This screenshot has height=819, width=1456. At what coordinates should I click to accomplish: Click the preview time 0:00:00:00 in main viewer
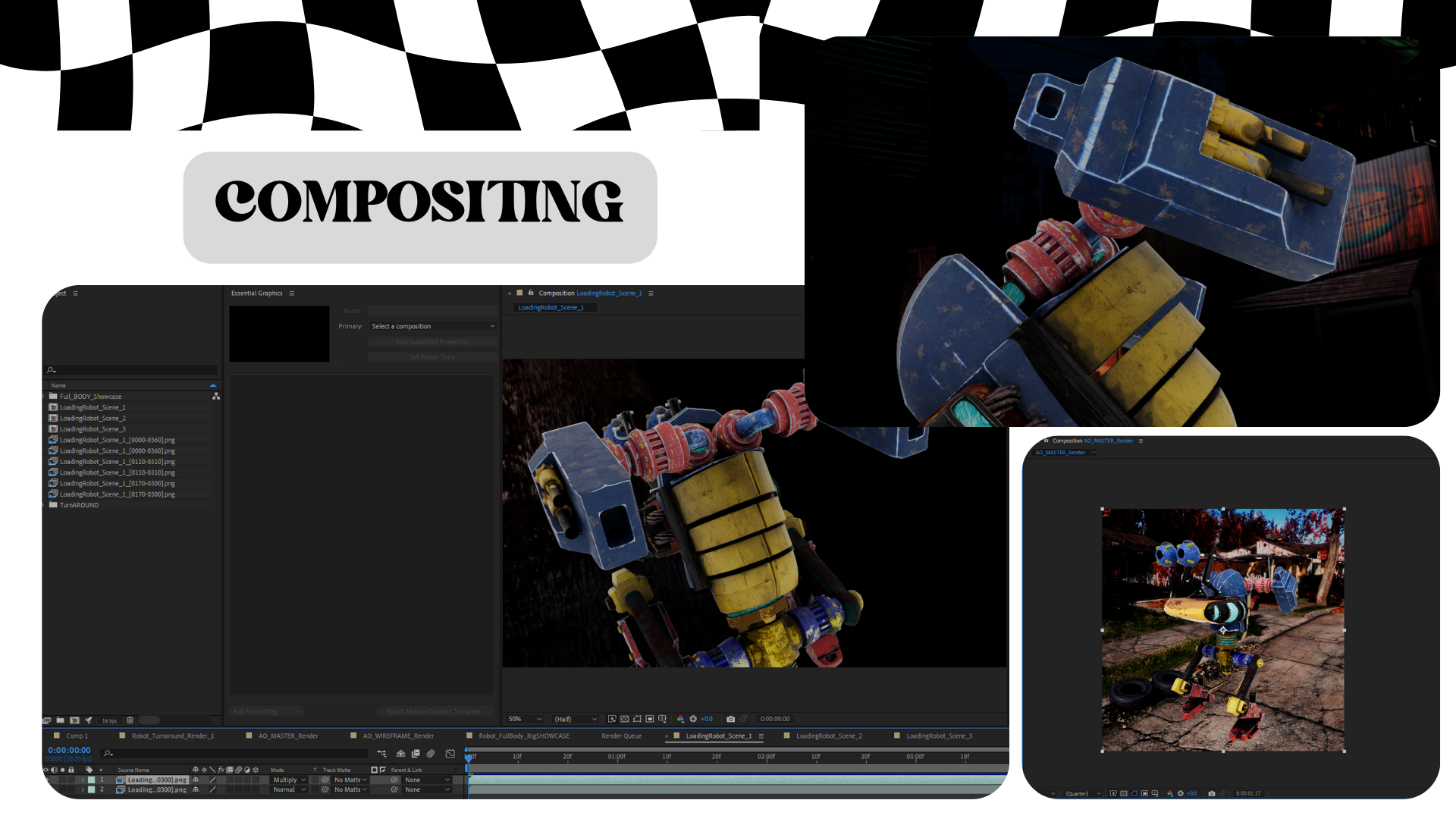coord(775,719)
